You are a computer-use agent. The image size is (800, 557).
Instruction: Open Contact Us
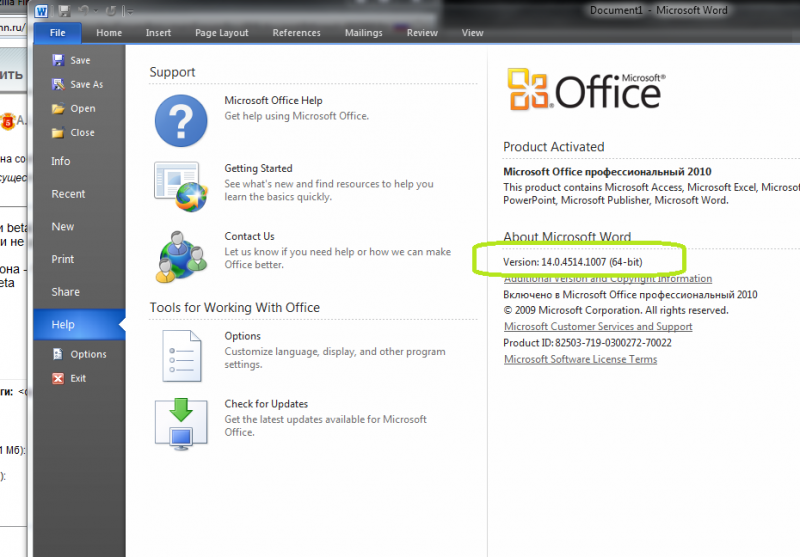249,236
